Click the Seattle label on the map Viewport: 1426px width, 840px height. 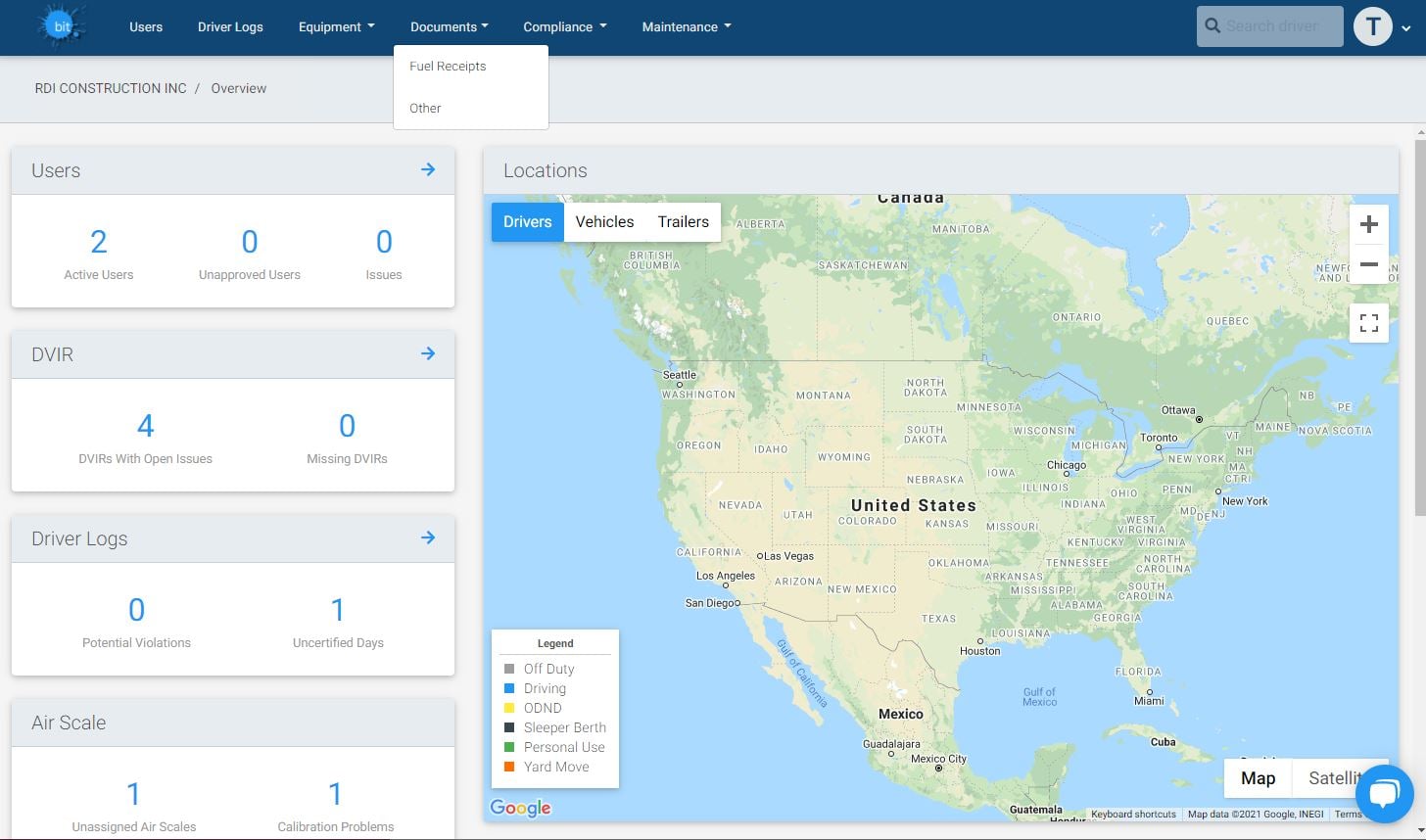680,375
